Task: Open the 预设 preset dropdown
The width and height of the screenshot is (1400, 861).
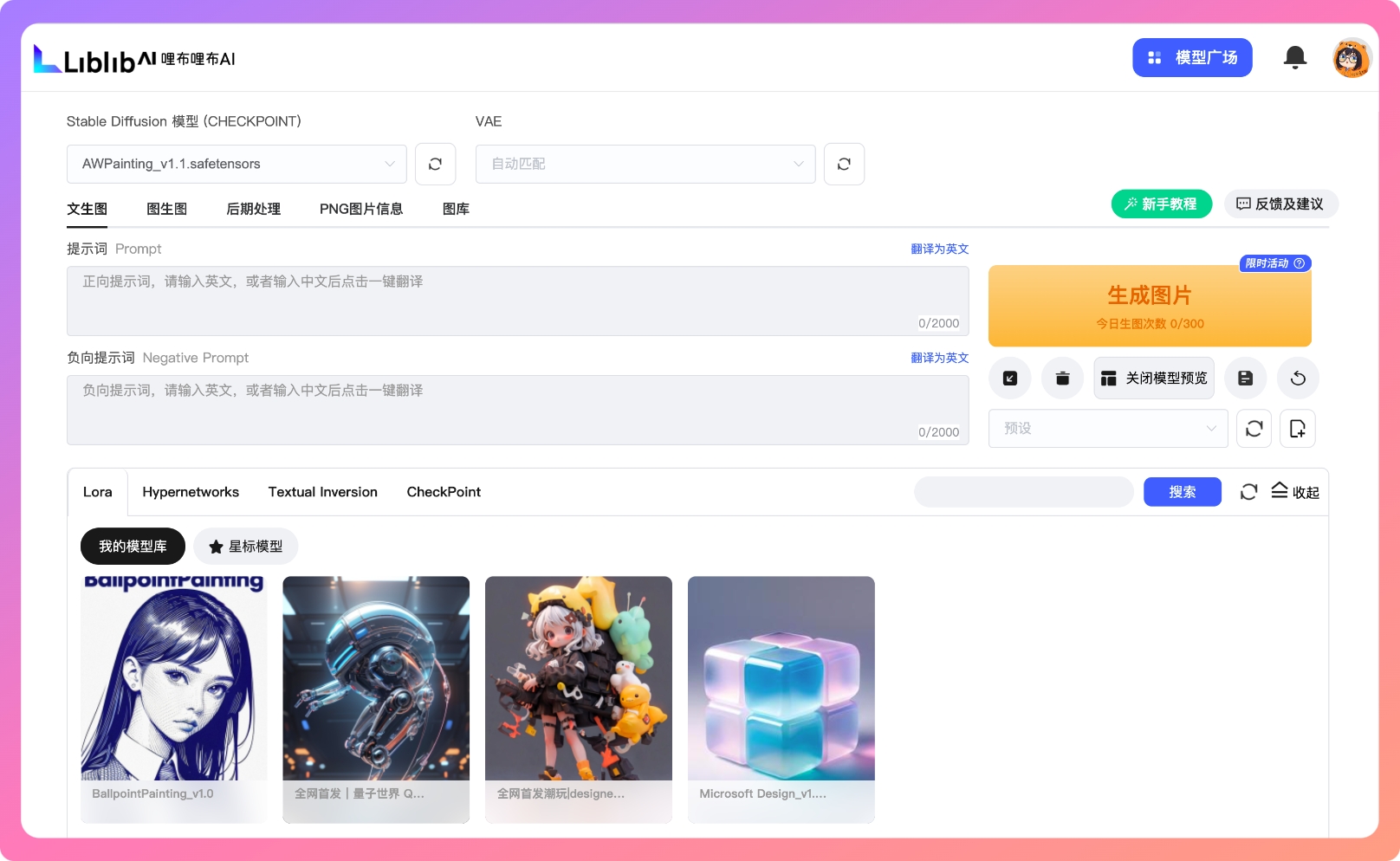Action: 1108,428
